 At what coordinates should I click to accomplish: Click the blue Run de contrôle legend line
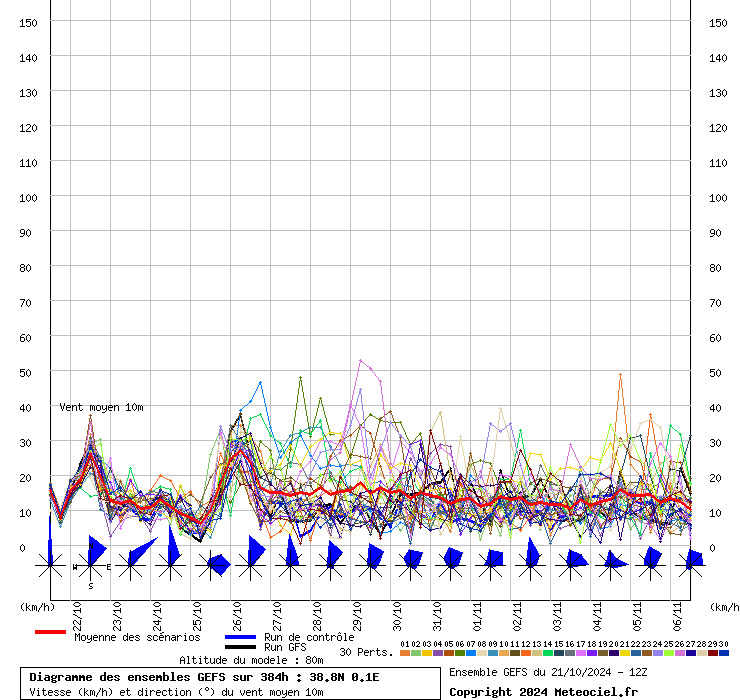point(240,637)
